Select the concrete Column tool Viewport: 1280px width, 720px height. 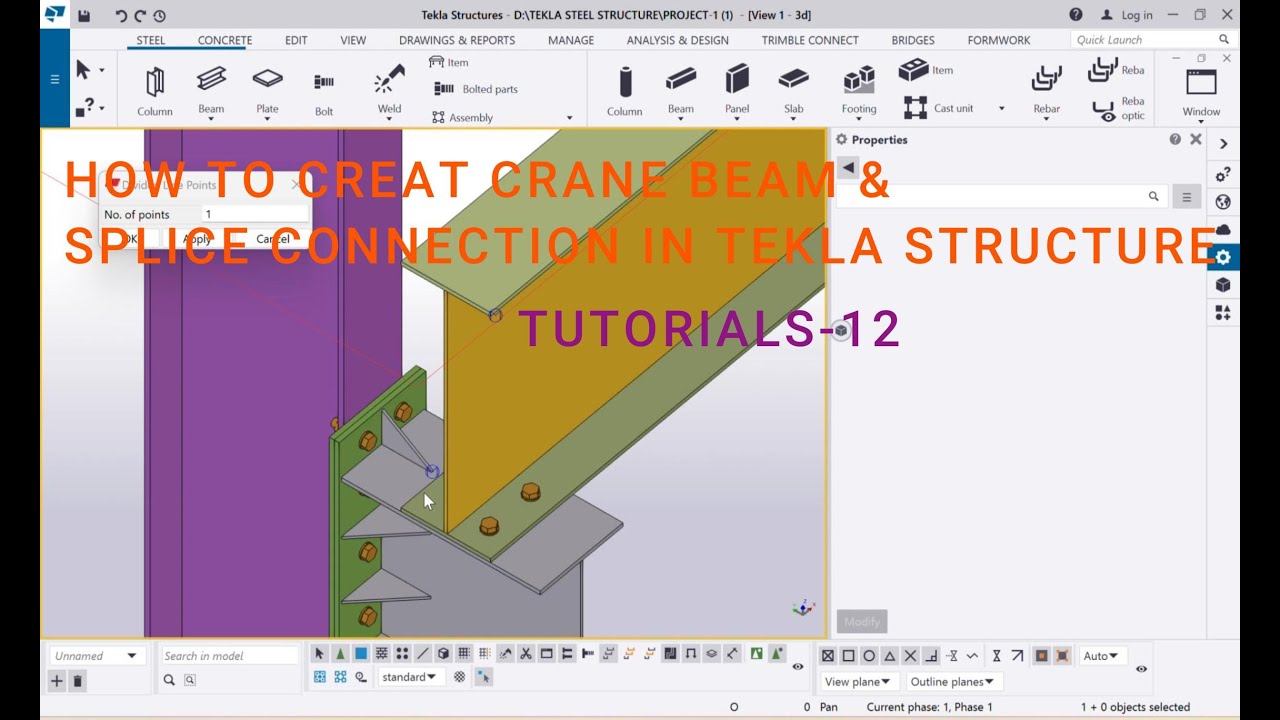click(x=624, y=91)
